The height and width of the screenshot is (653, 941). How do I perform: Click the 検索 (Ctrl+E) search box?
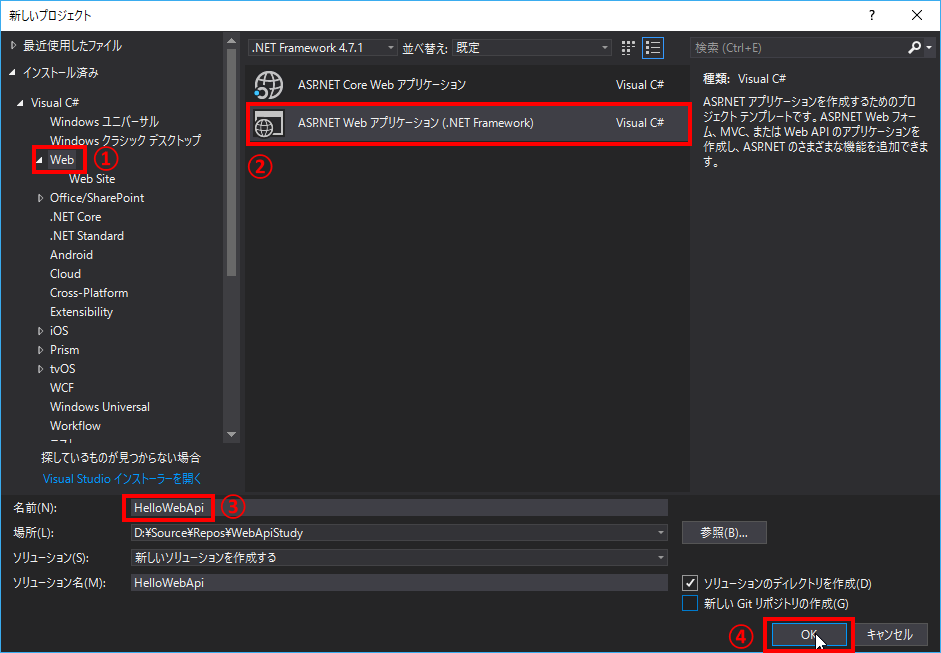coord(798,47)
